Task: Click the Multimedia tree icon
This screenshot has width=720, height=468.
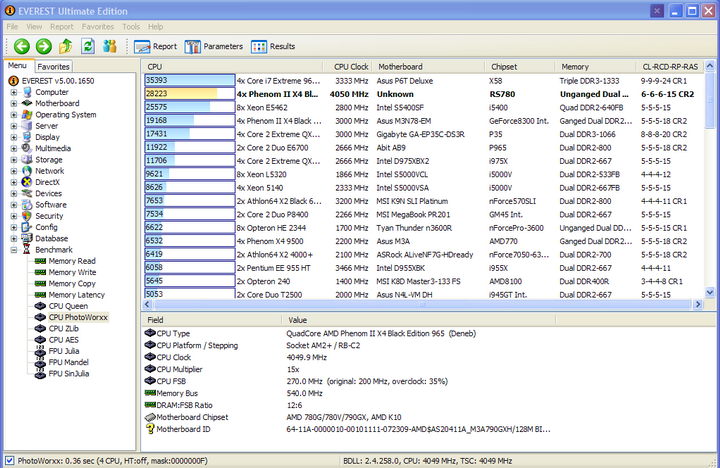Action: point(27,148)
